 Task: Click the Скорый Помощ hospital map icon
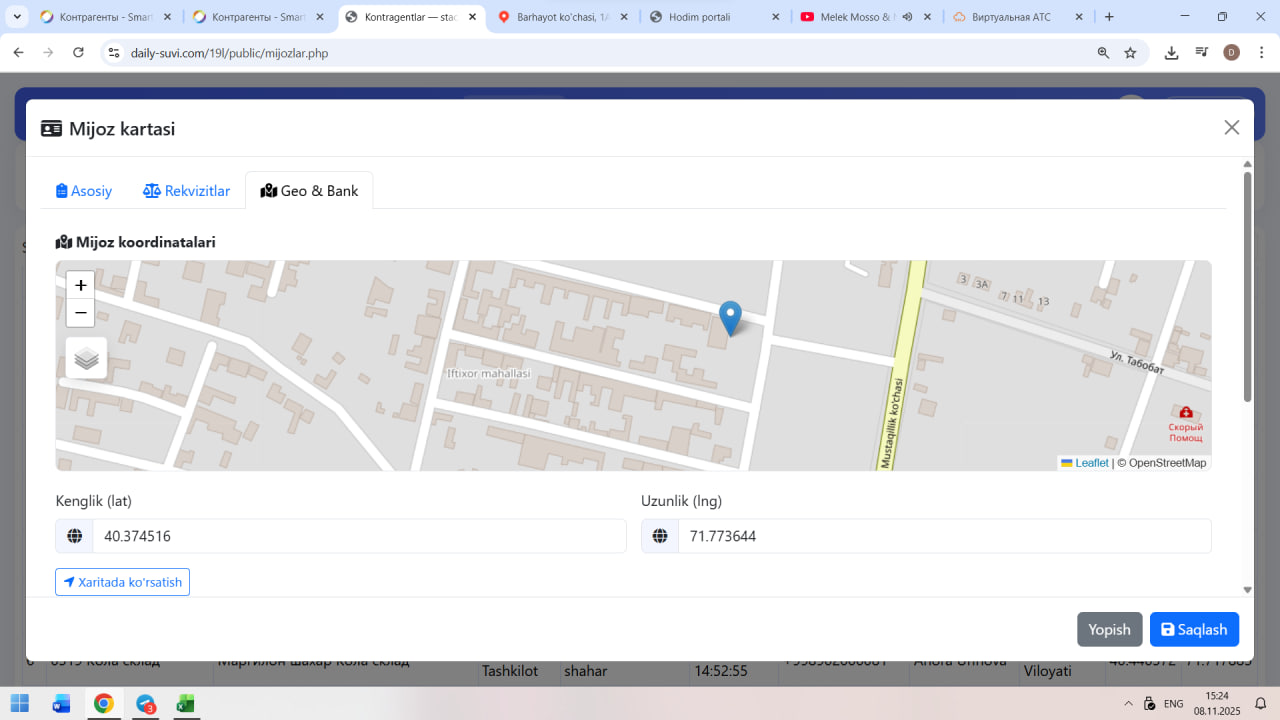tap(1186, 412)
